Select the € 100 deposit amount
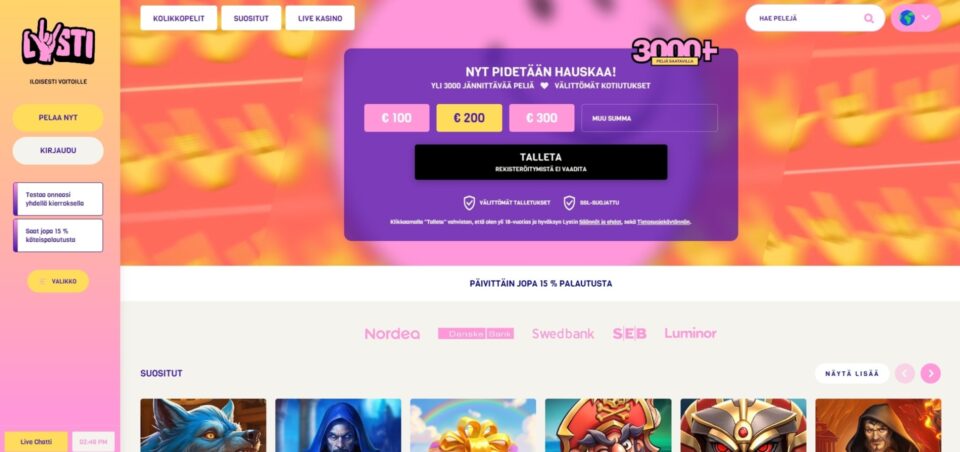 [397, 118]
